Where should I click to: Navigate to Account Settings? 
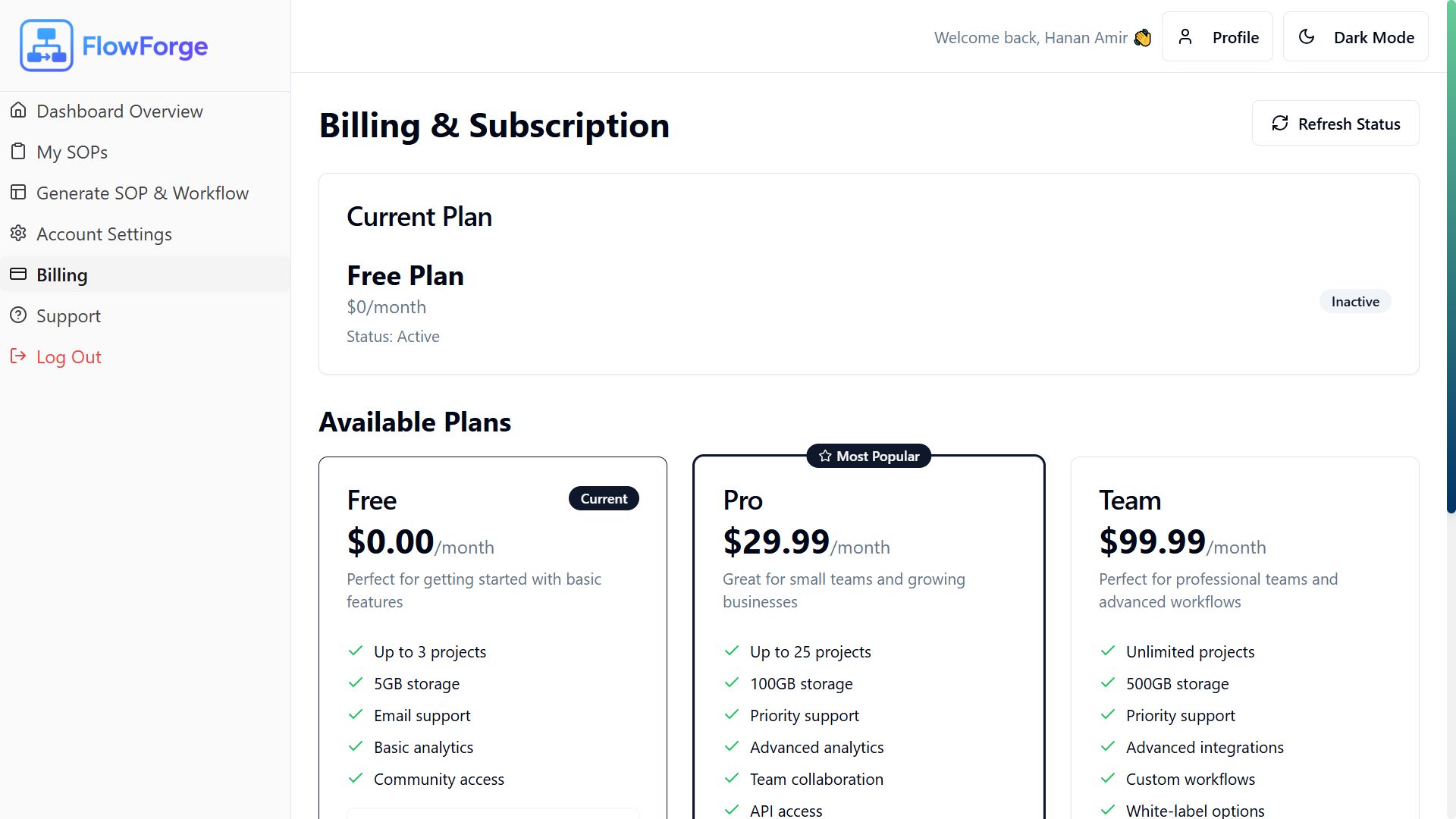[104, 234]
